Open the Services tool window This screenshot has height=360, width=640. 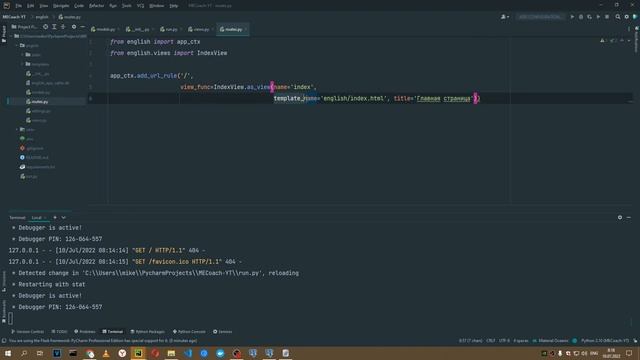tap(222, 331)
